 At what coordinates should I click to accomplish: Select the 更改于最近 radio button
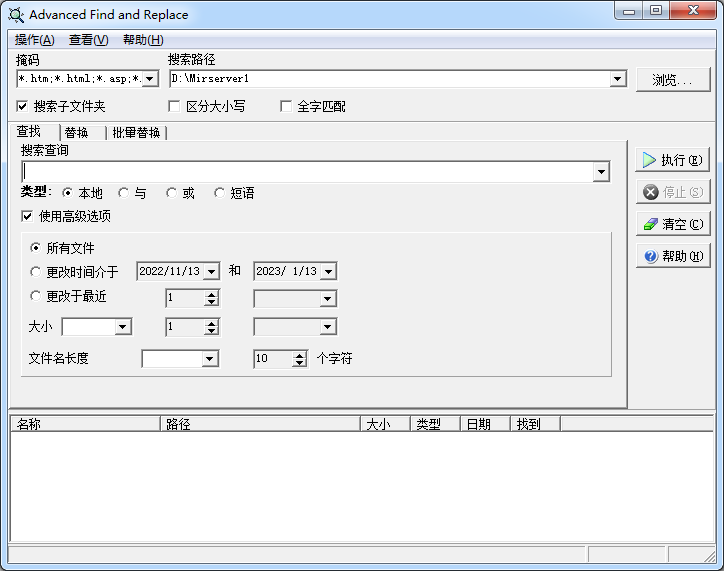[36, 295]
